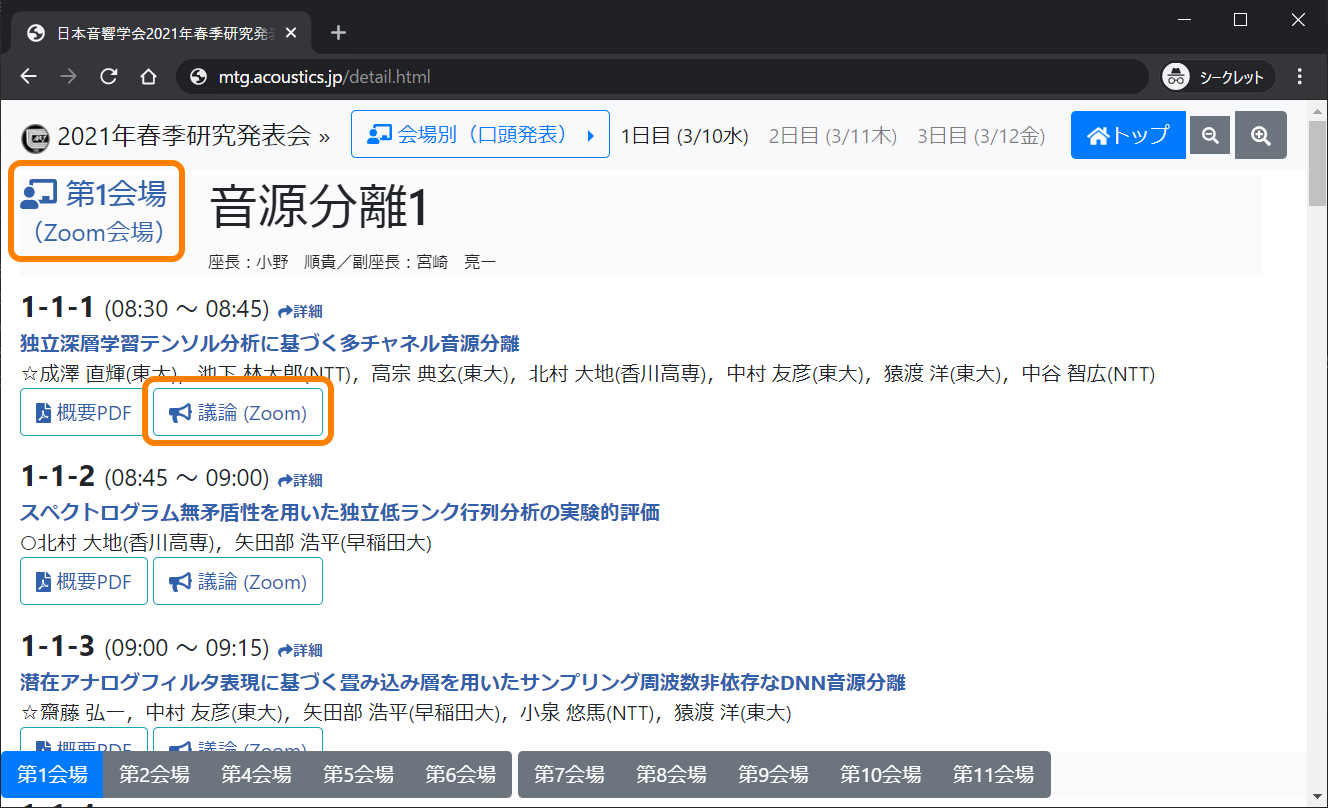Click the zoom in magnifier icon
Screen dimensions: 1328x808
(1260, 136)
